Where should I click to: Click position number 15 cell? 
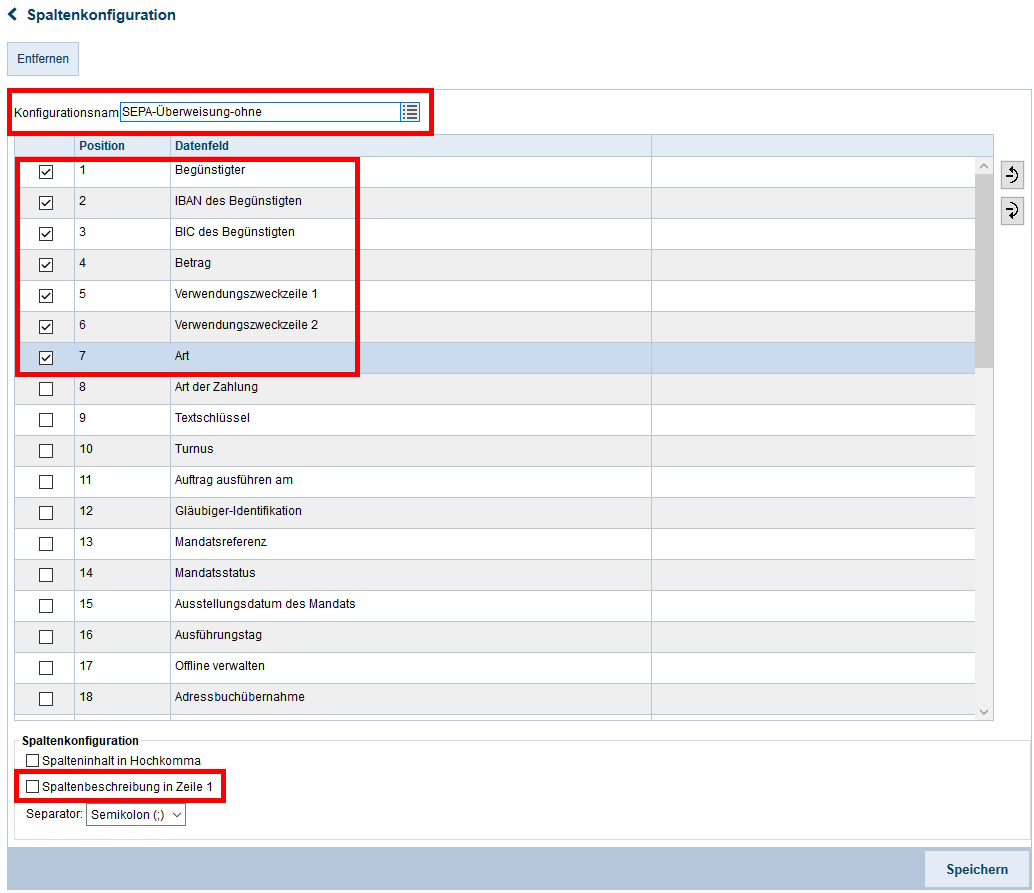pyautogui.click(x=123, y=606)
